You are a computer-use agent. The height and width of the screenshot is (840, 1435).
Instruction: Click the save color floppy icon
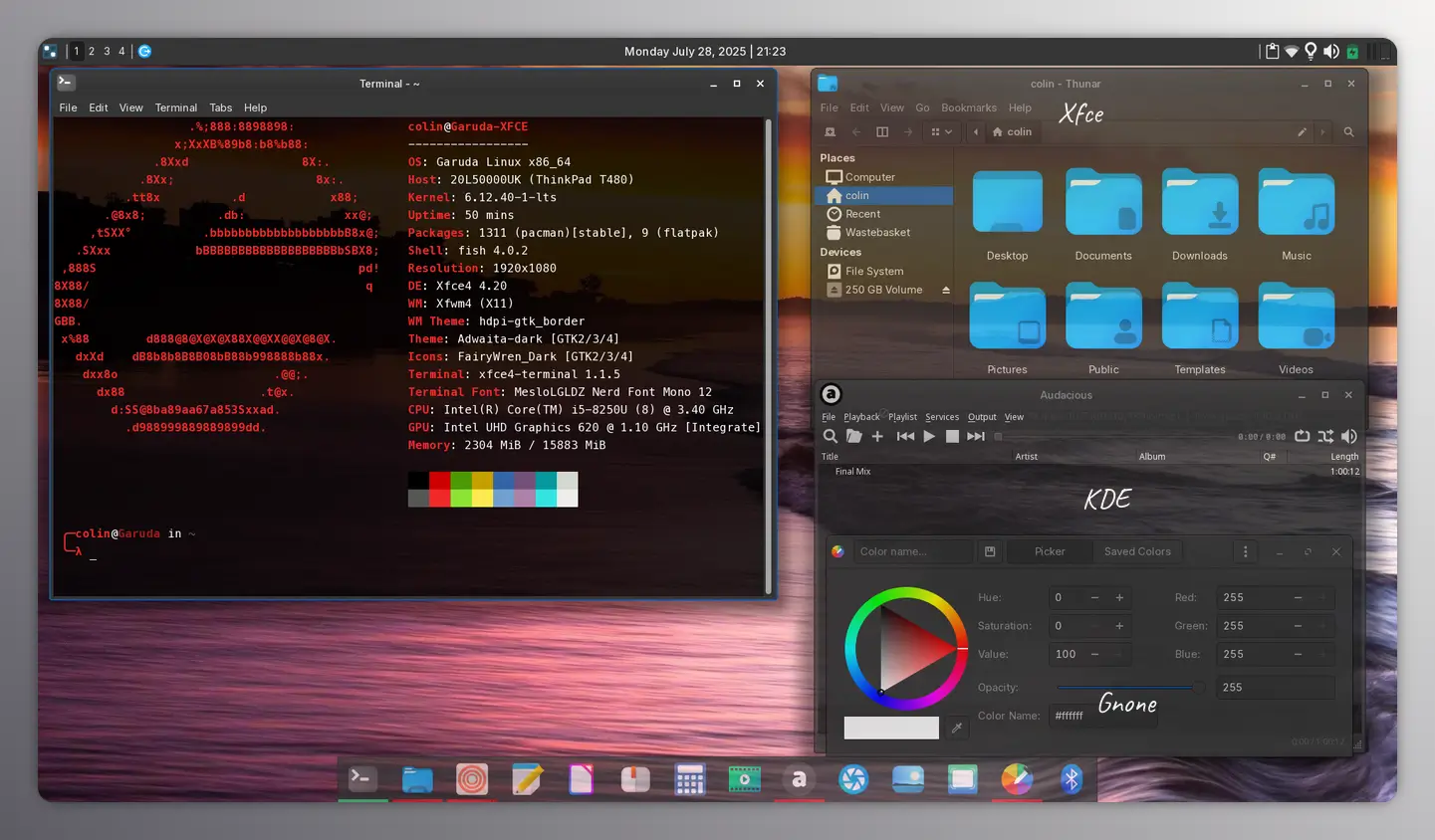[x=990, y=551]
